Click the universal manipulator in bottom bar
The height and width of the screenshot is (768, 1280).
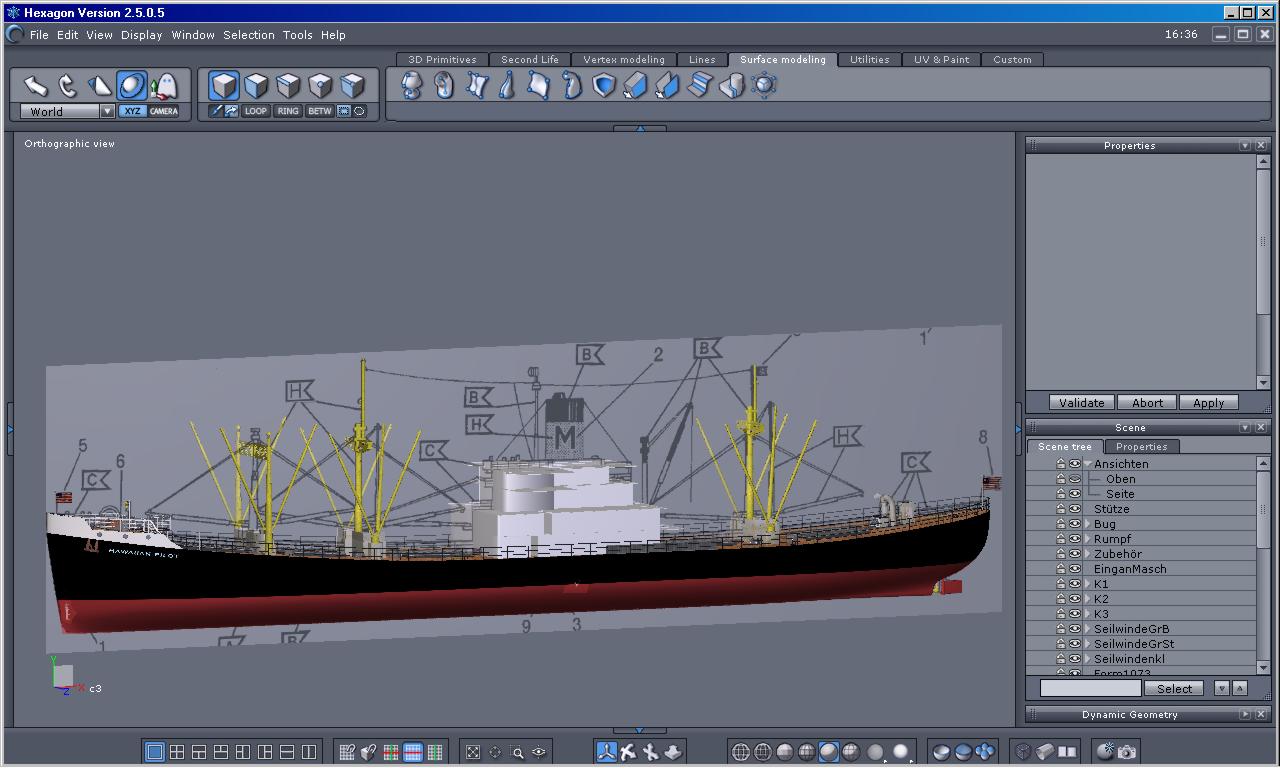[x=606, y=752]
